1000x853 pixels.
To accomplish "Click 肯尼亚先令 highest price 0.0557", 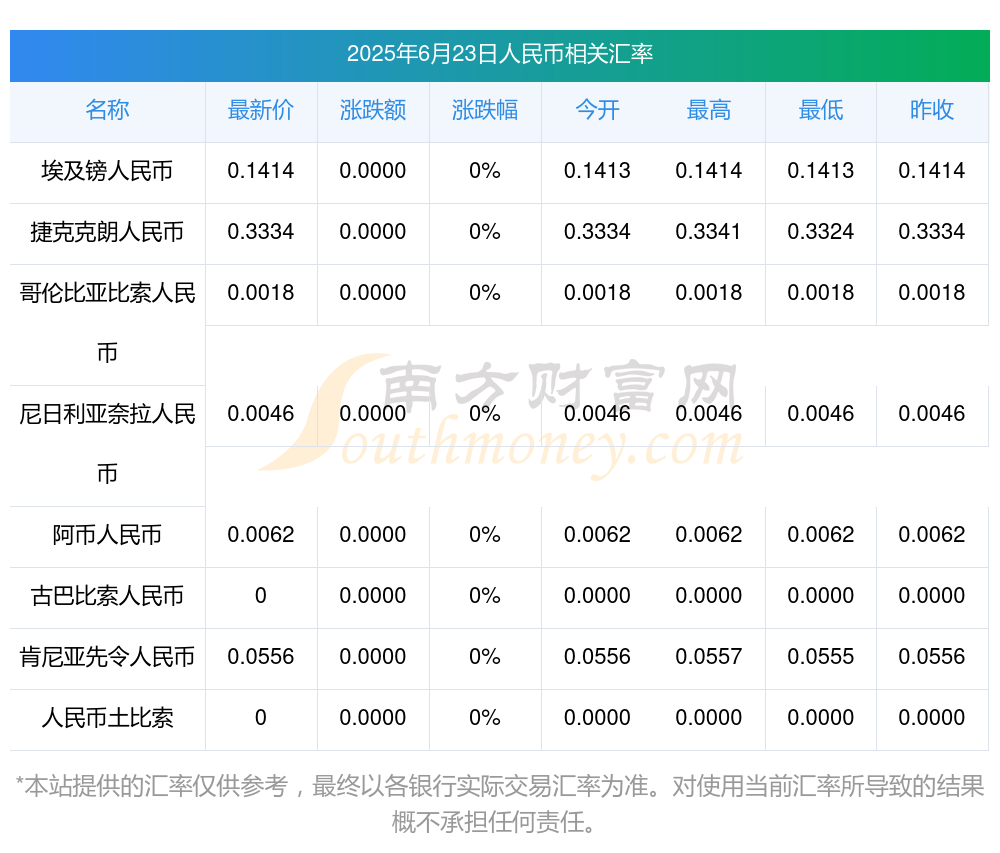I will click(709, 657).
